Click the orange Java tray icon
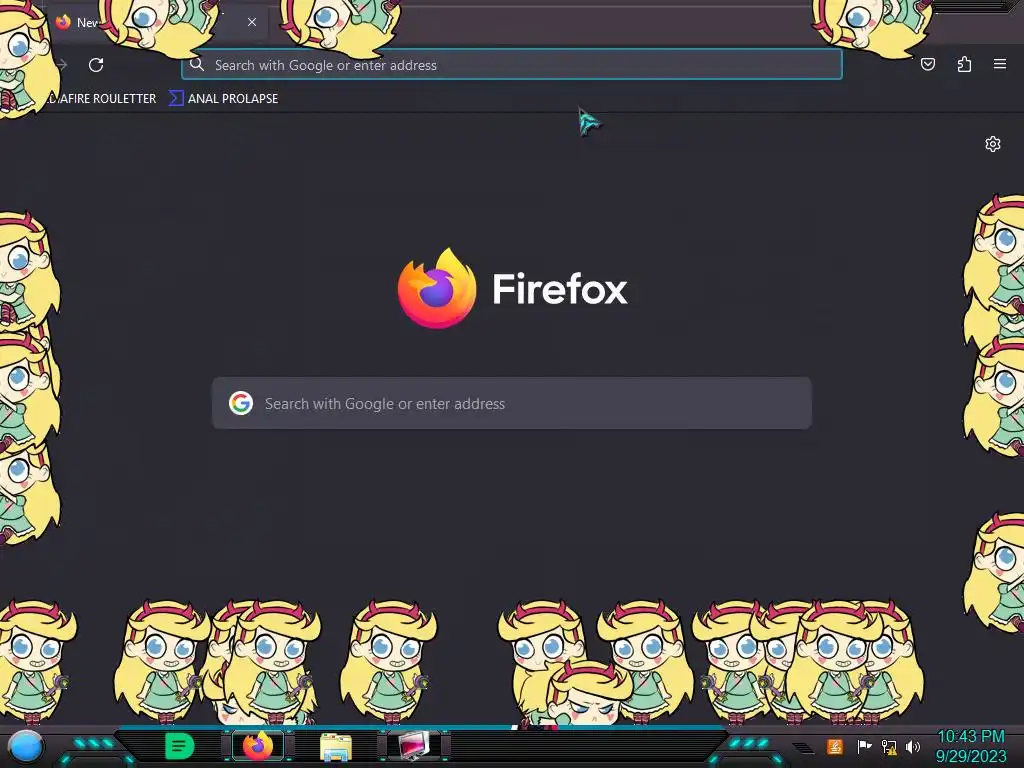Viewport: 1024px width, 768px height. pyautogui.click(x=835, y=746)
